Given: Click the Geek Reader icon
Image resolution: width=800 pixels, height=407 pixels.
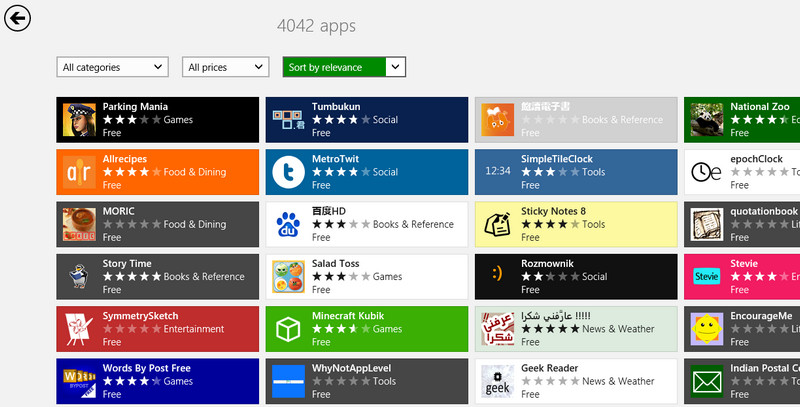Looking at the screenshot, I should [x=497, y=381].
